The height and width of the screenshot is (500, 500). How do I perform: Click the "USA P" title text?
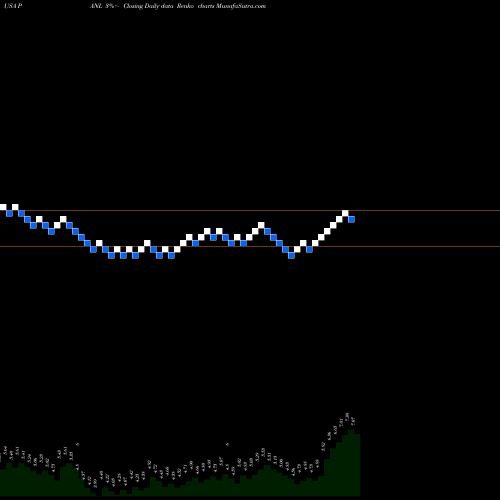(x=13, y=6)
